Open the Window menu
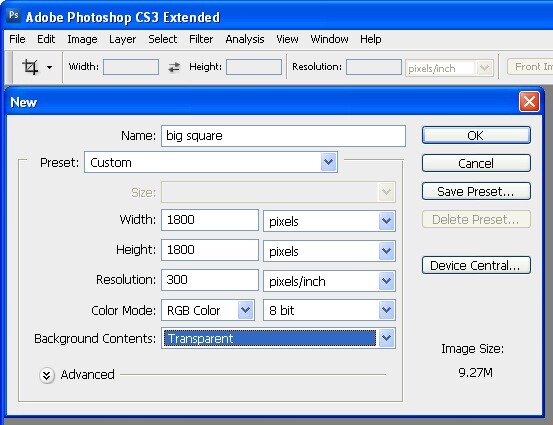Image resolution: width=553 pixels, height=425 pixels. pyautogui.click(x=329, y=39)
